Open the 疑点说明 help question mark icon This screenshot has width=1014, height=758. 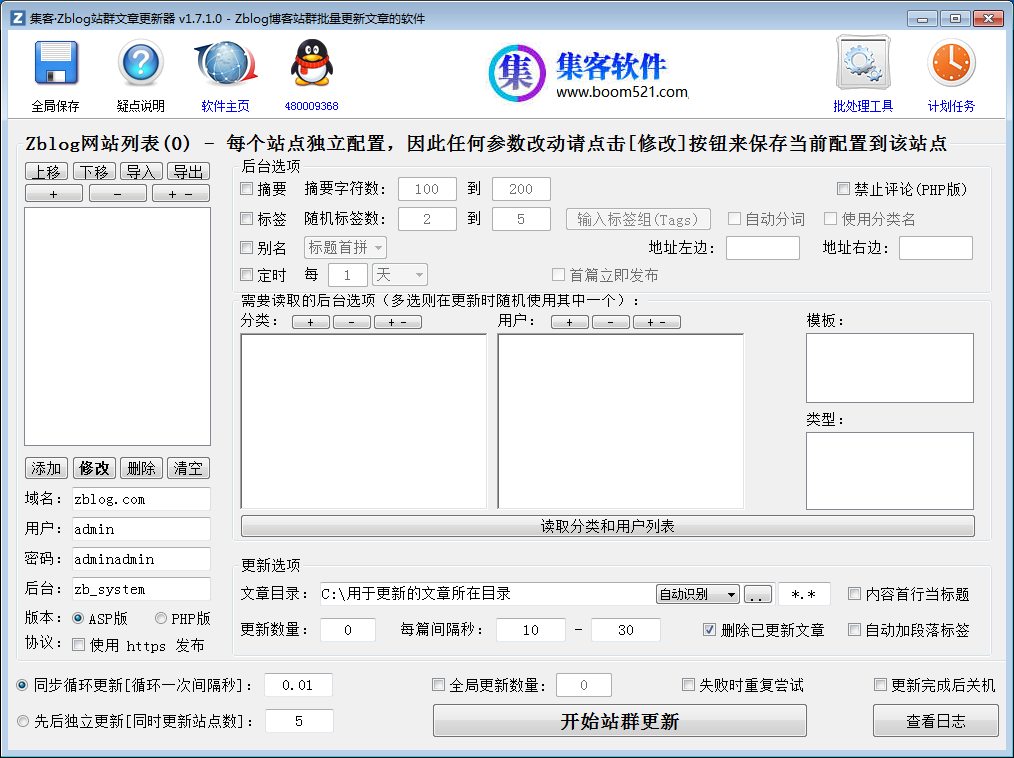140,63
